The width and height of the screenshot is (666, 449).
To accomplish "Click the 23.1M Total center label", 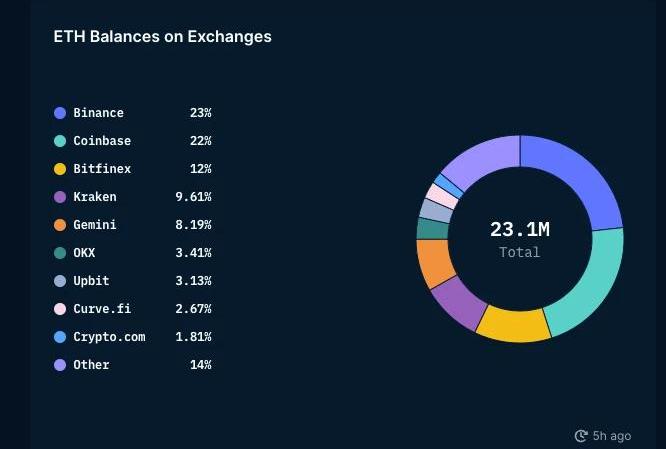I will (520, 238).
